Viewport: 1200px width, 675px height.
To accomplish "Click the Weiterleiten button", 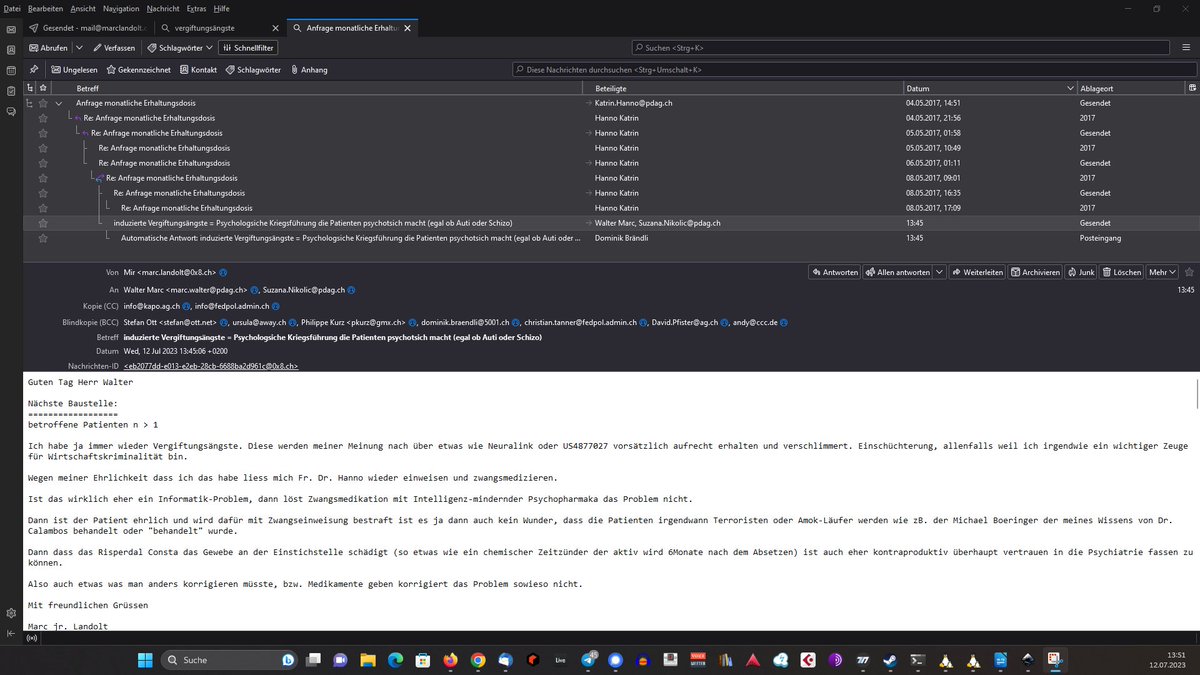I will click(976, 272).
